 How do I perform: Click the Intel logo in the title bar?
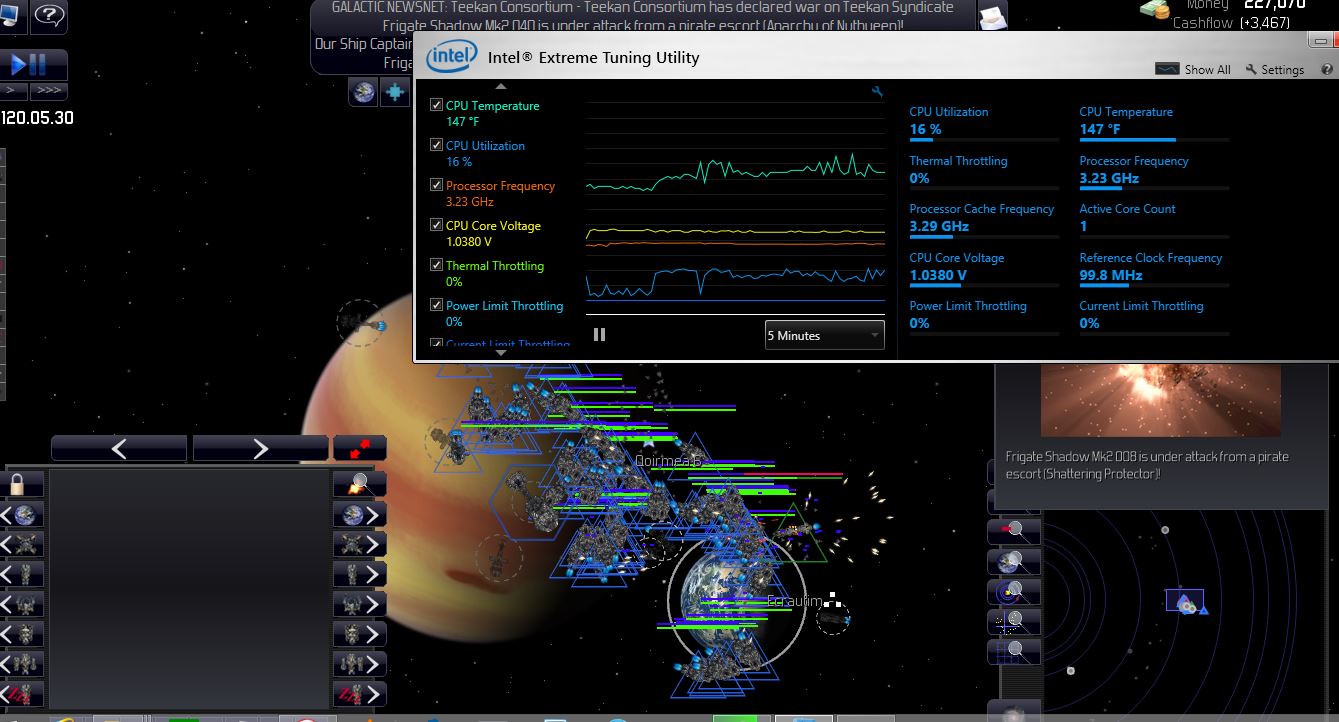pyautogui.click(x=452, y=57)
